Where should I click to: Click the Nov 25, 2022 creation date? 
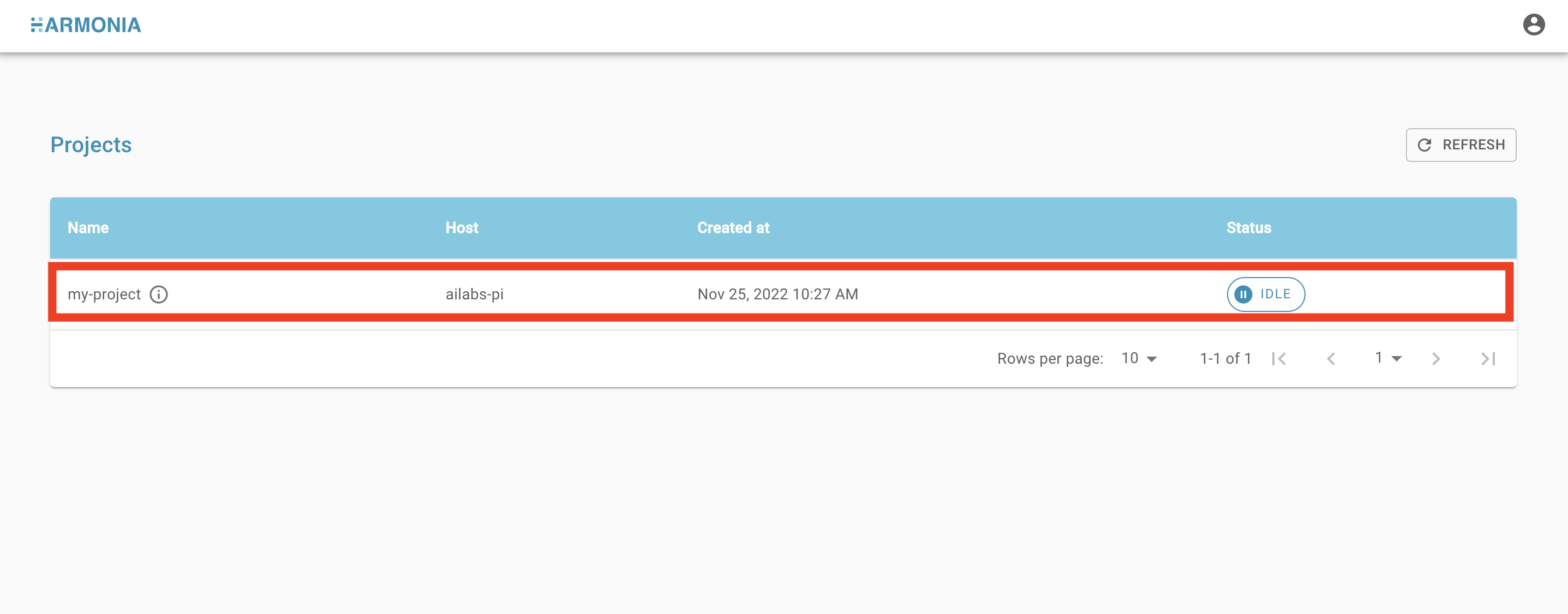coord(777,294)
